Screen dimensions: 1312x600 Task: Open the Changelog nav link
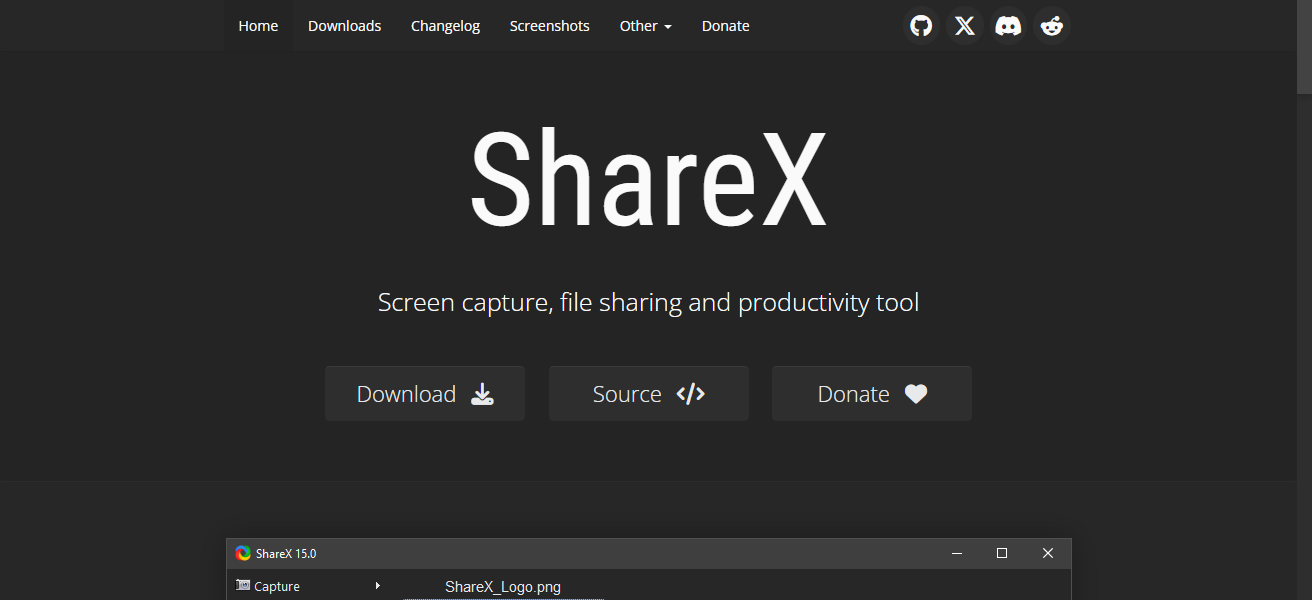click(x=445, y=26)
